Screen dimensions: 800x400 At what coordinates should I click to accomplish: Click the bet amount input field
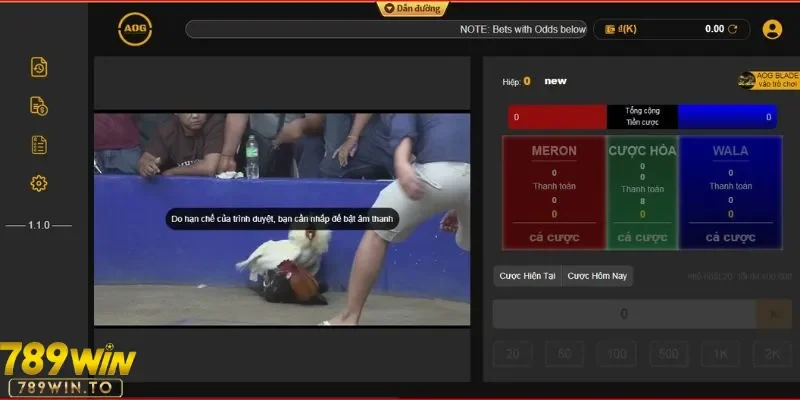[624, 314]
